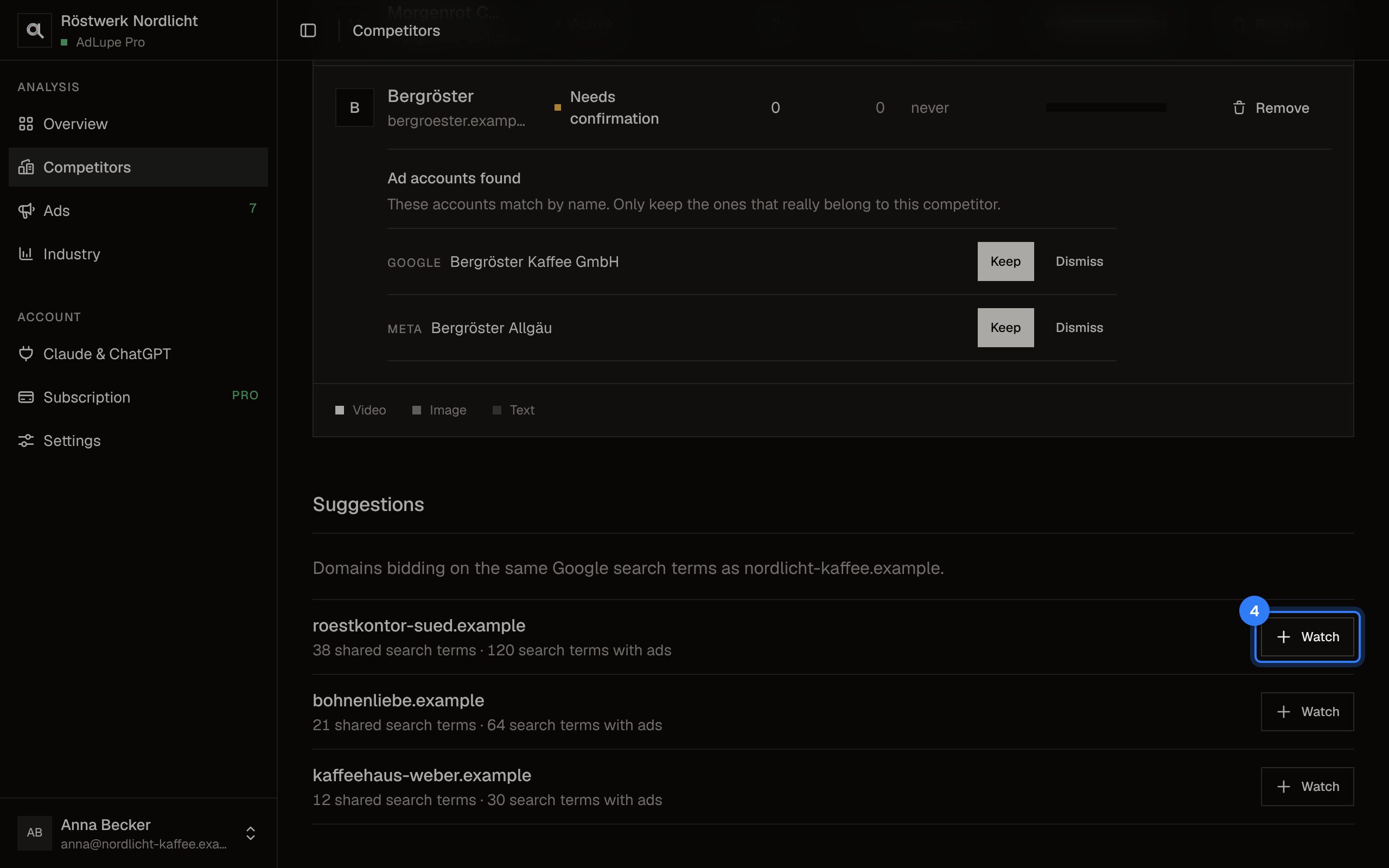This screenshot has width=1389, height=868.
Task: Click the Subscription card icon
Action: (26, 397)
